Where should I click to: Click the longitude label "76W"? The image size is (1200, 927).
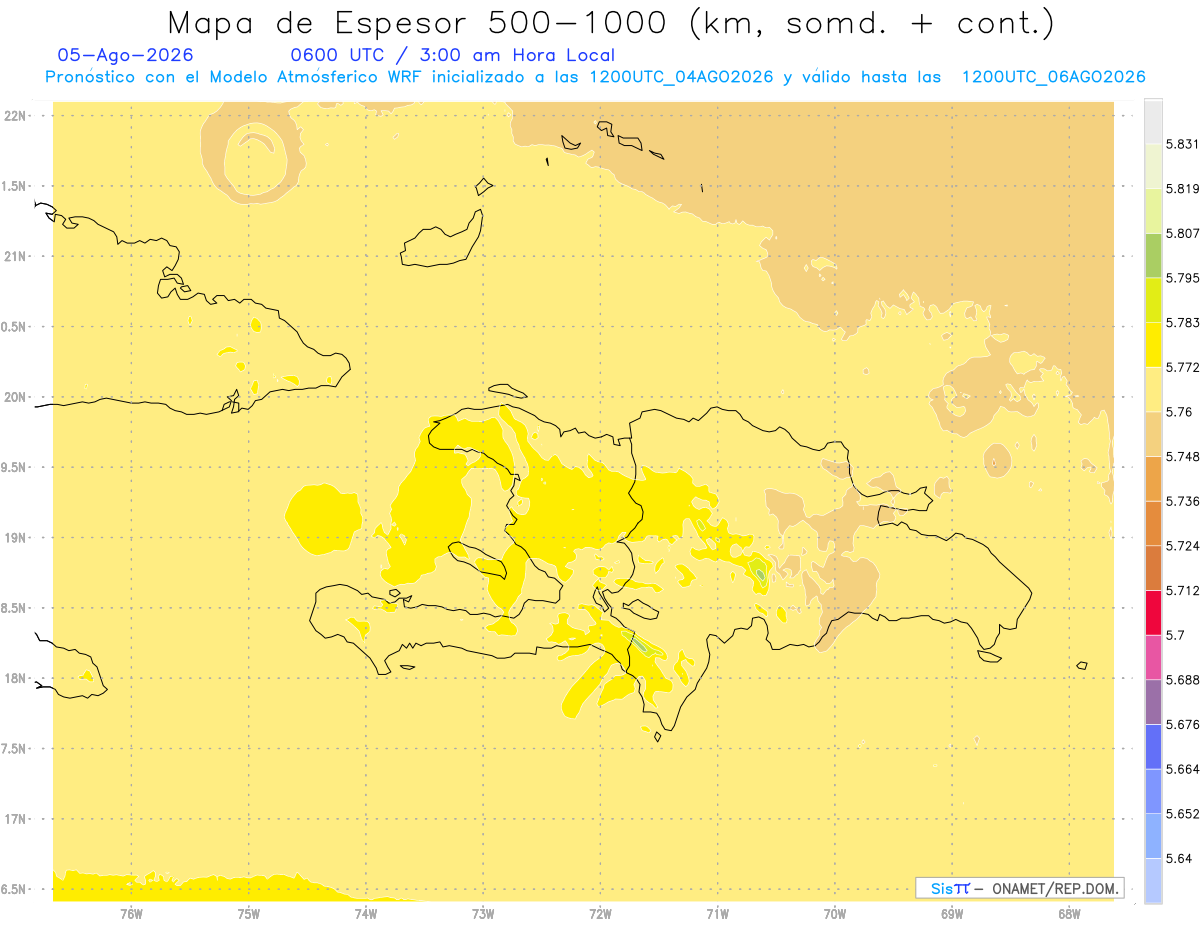point(131,913)
